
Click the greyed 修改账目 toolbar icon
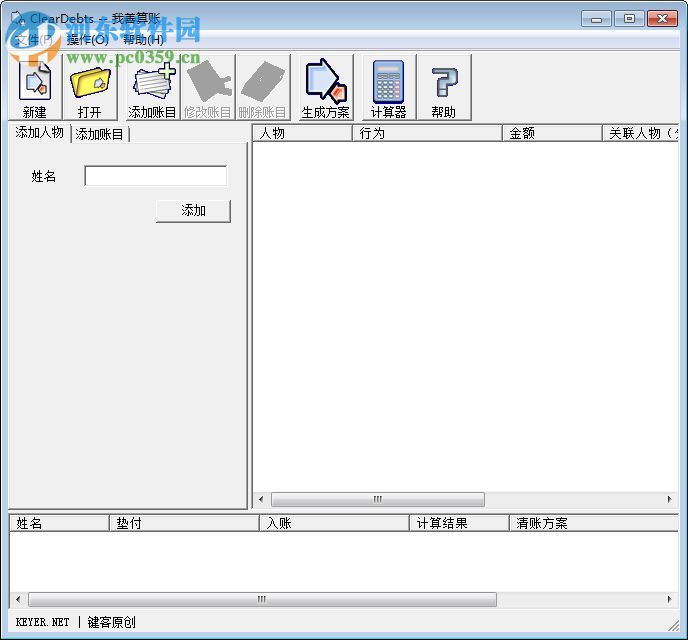click(208, 87)
